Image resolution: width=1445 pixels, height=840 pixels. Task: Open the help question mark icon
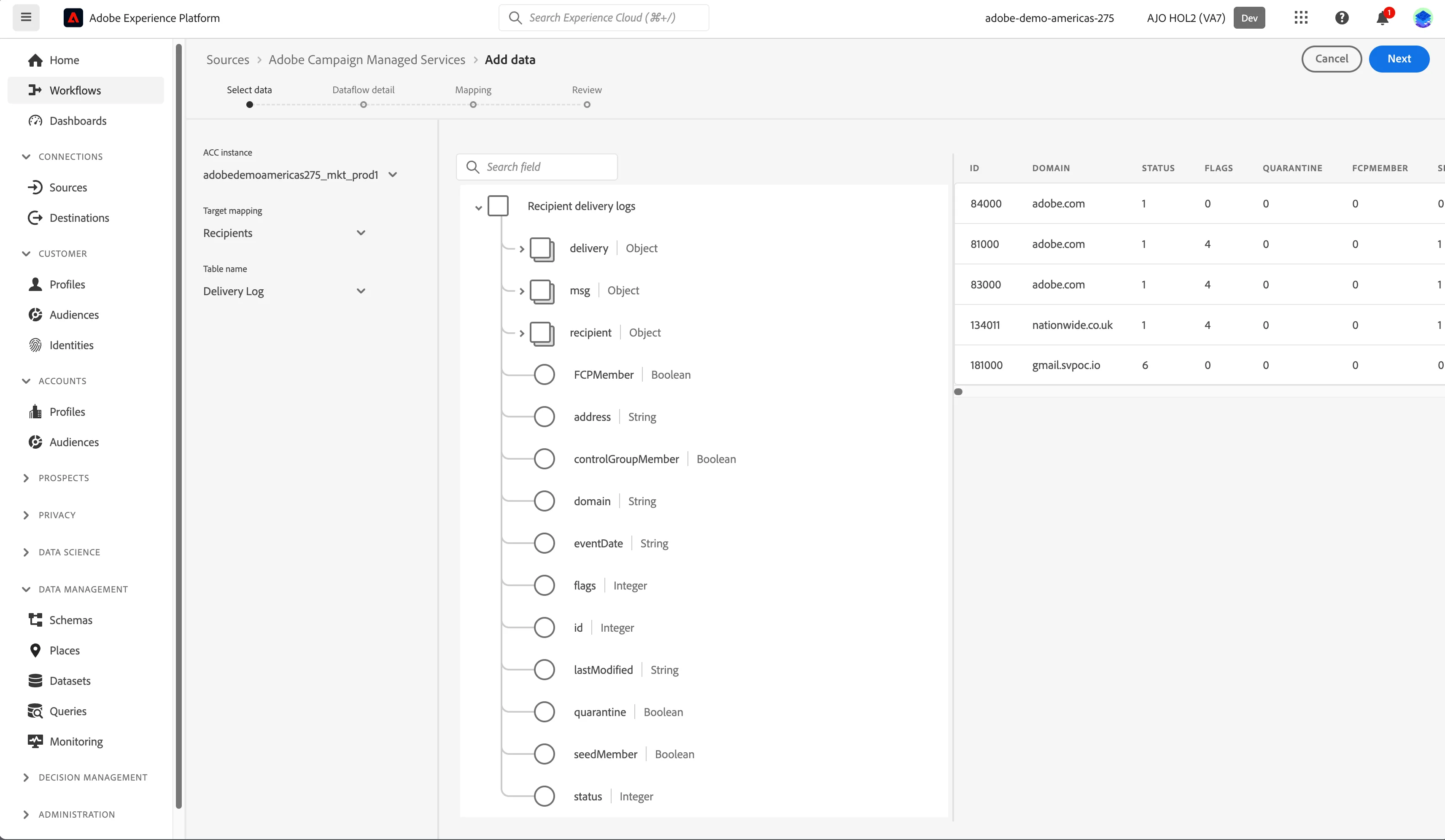[x=1342, y=18]
